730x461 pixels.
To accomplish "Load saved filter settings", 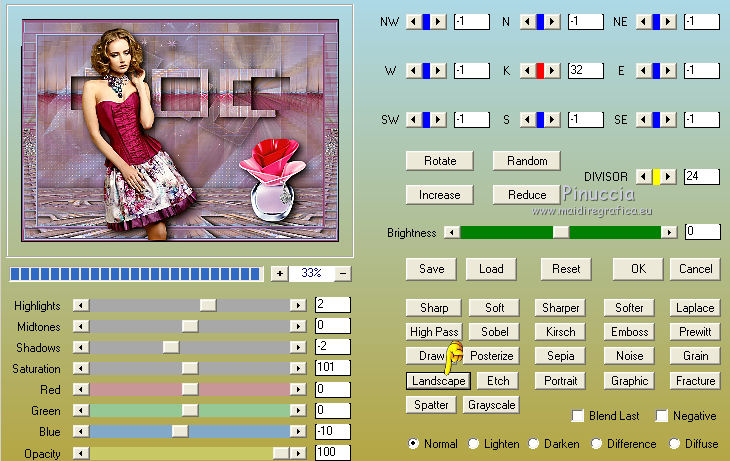I will (491, 269).
